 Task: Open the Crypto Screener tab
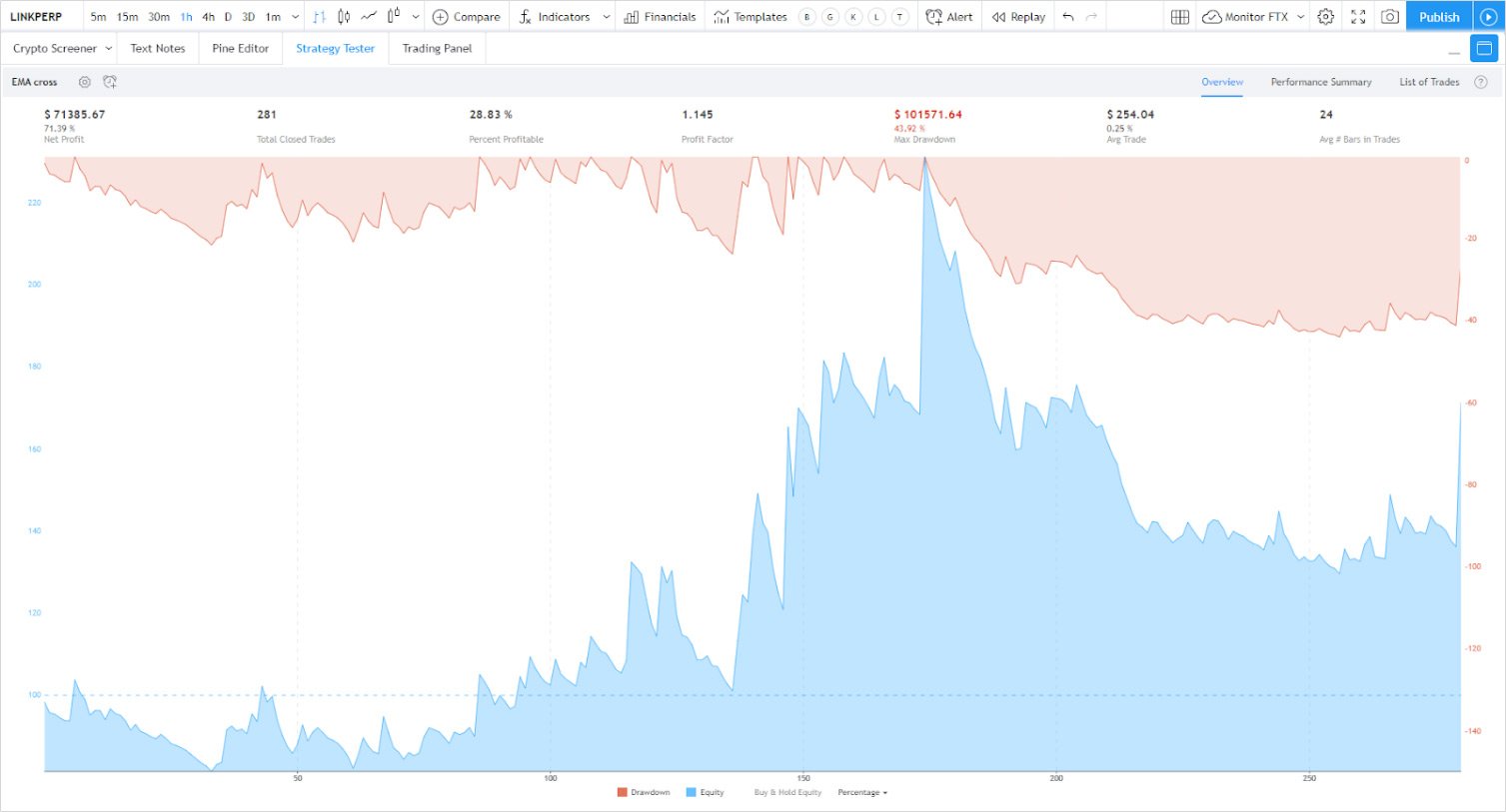55,48
